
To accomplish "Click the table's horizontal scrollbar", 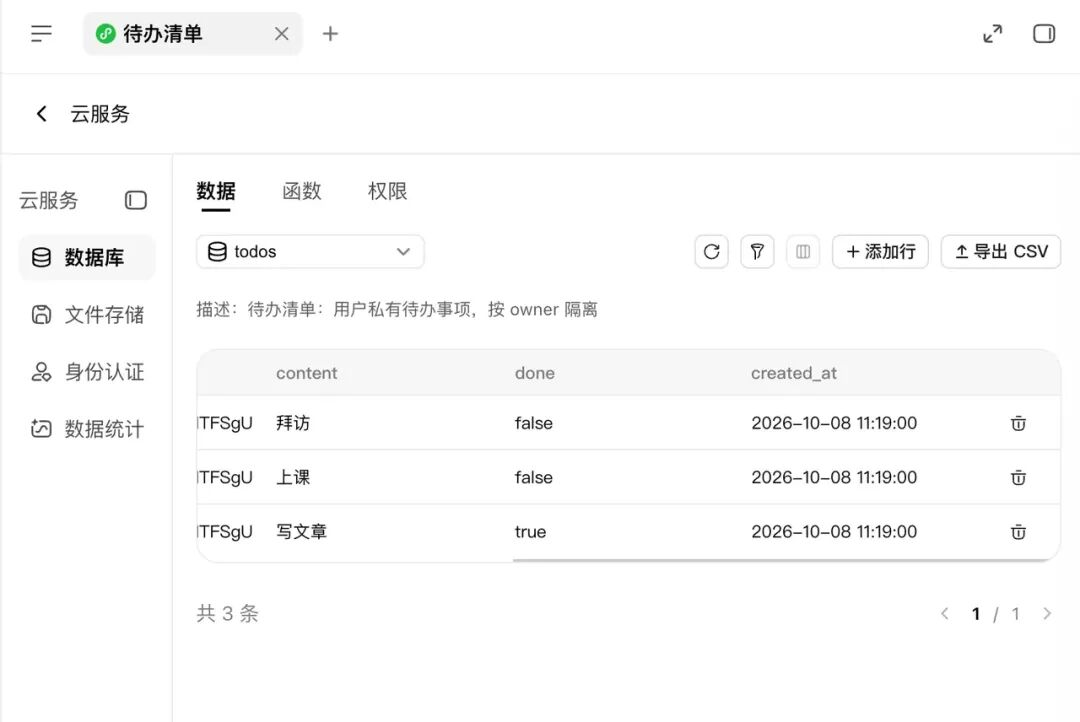I will (782, 560).
